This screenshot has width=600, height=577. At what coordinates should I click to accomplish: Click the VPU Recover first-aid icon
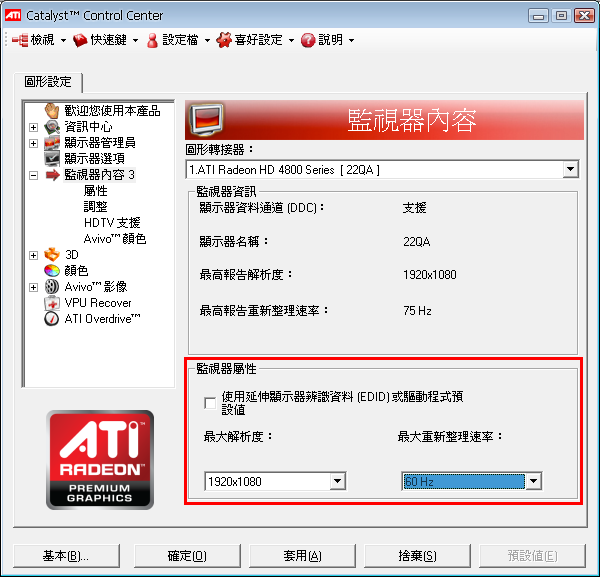(x=52, y=303)
